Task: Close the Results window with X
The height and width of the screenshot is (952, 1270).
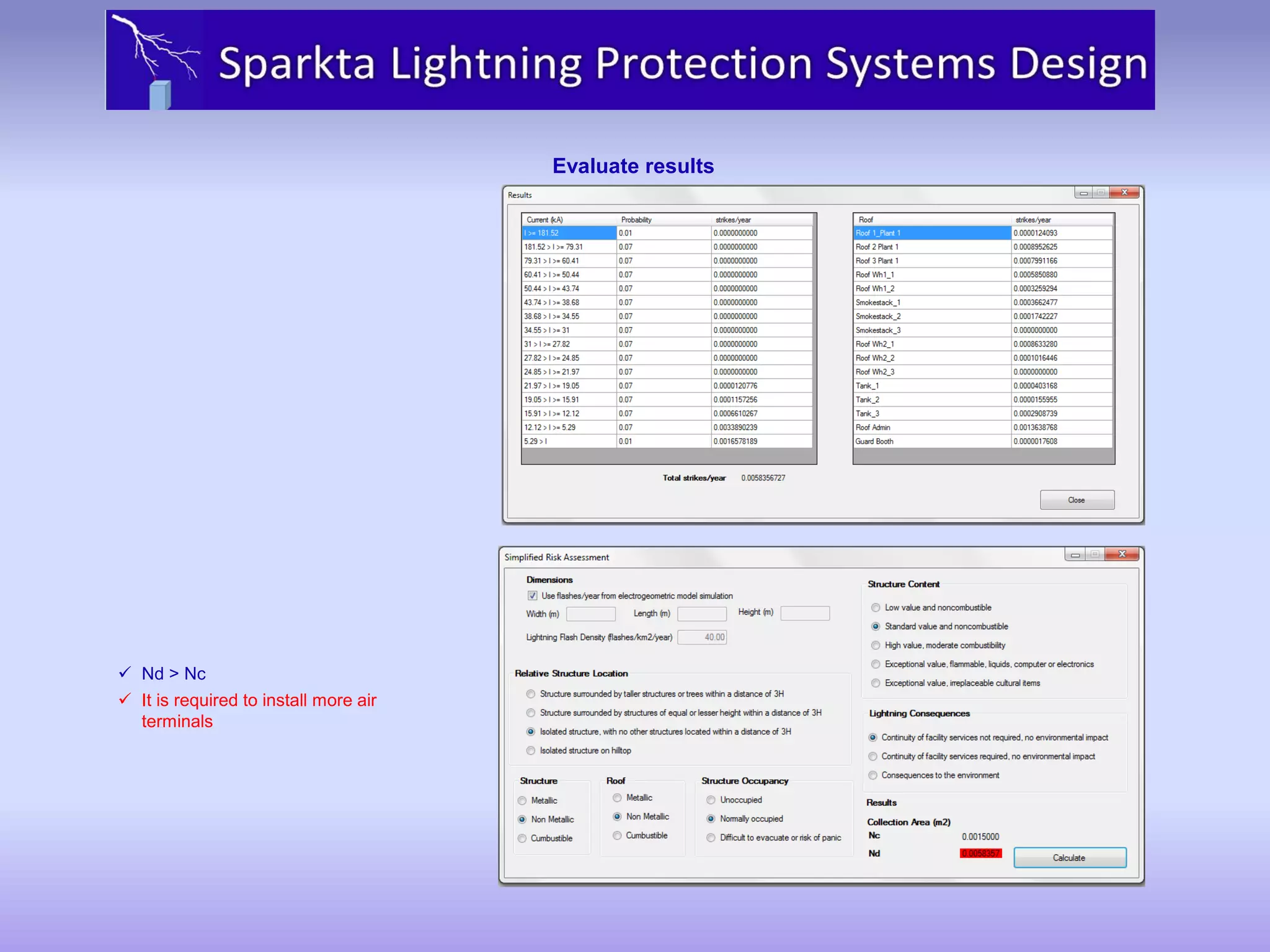Action: pos(1124,193)
